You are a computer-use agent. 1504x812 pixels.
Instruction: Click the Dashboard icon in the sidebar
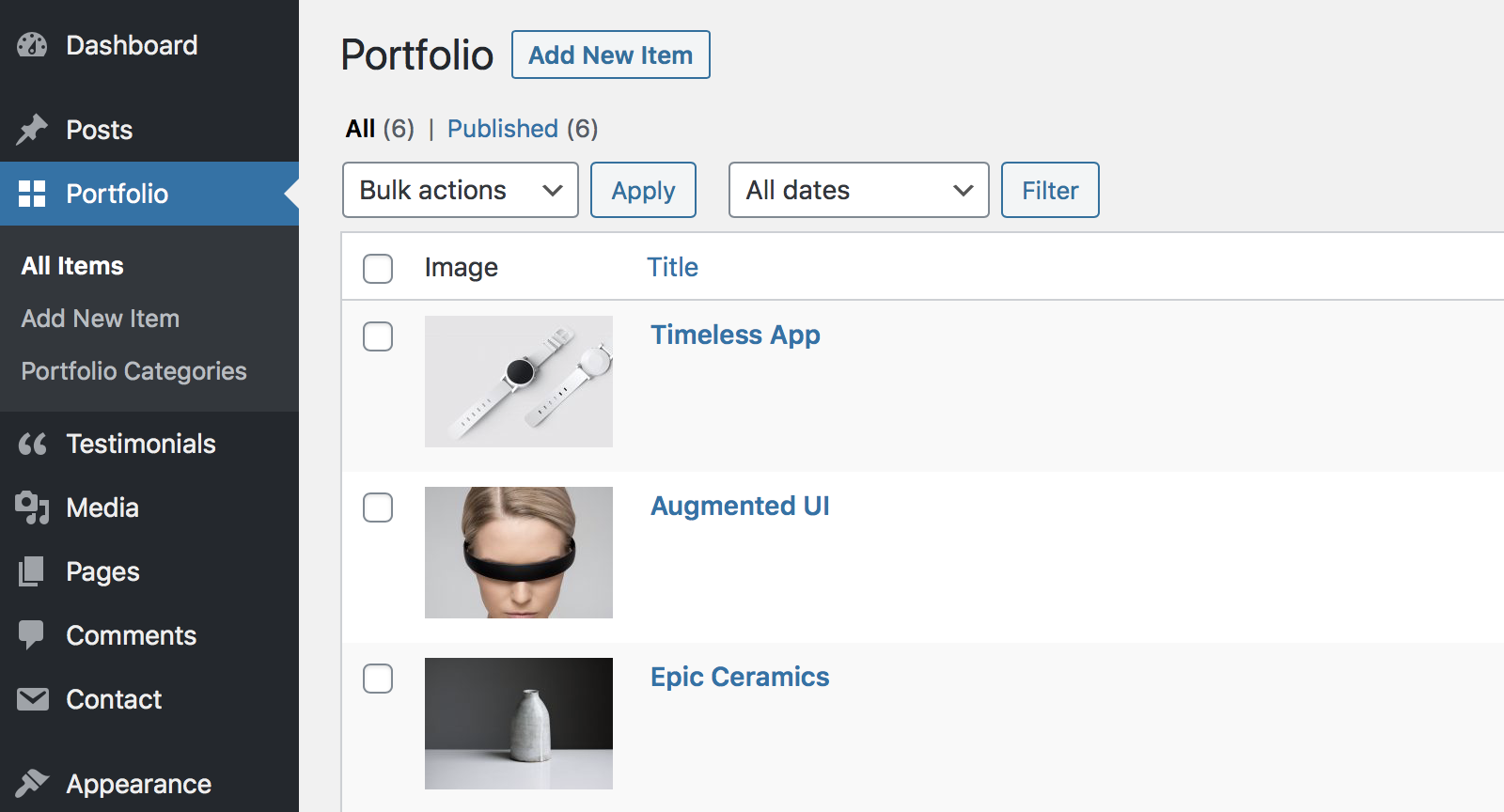click(32, 44)
